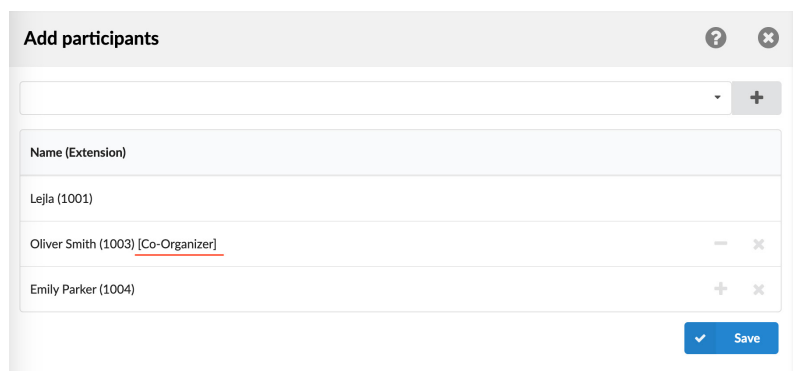The height and width of the screenshot is (382, 804).
Task: Close the Add participants dialog
Action: pos(768,38)
